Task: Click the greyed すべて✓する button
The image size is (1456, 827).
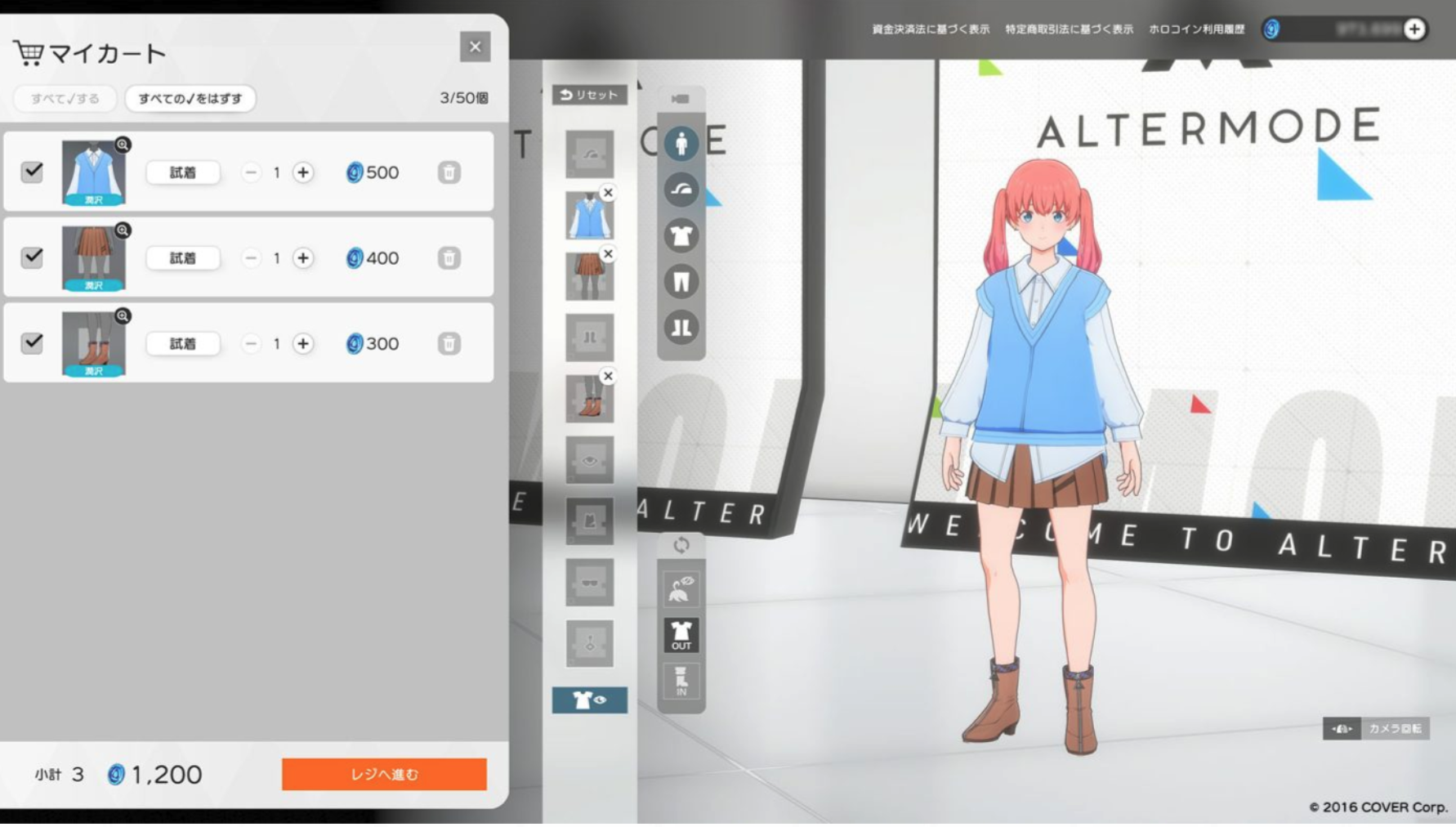Action: 65,98
